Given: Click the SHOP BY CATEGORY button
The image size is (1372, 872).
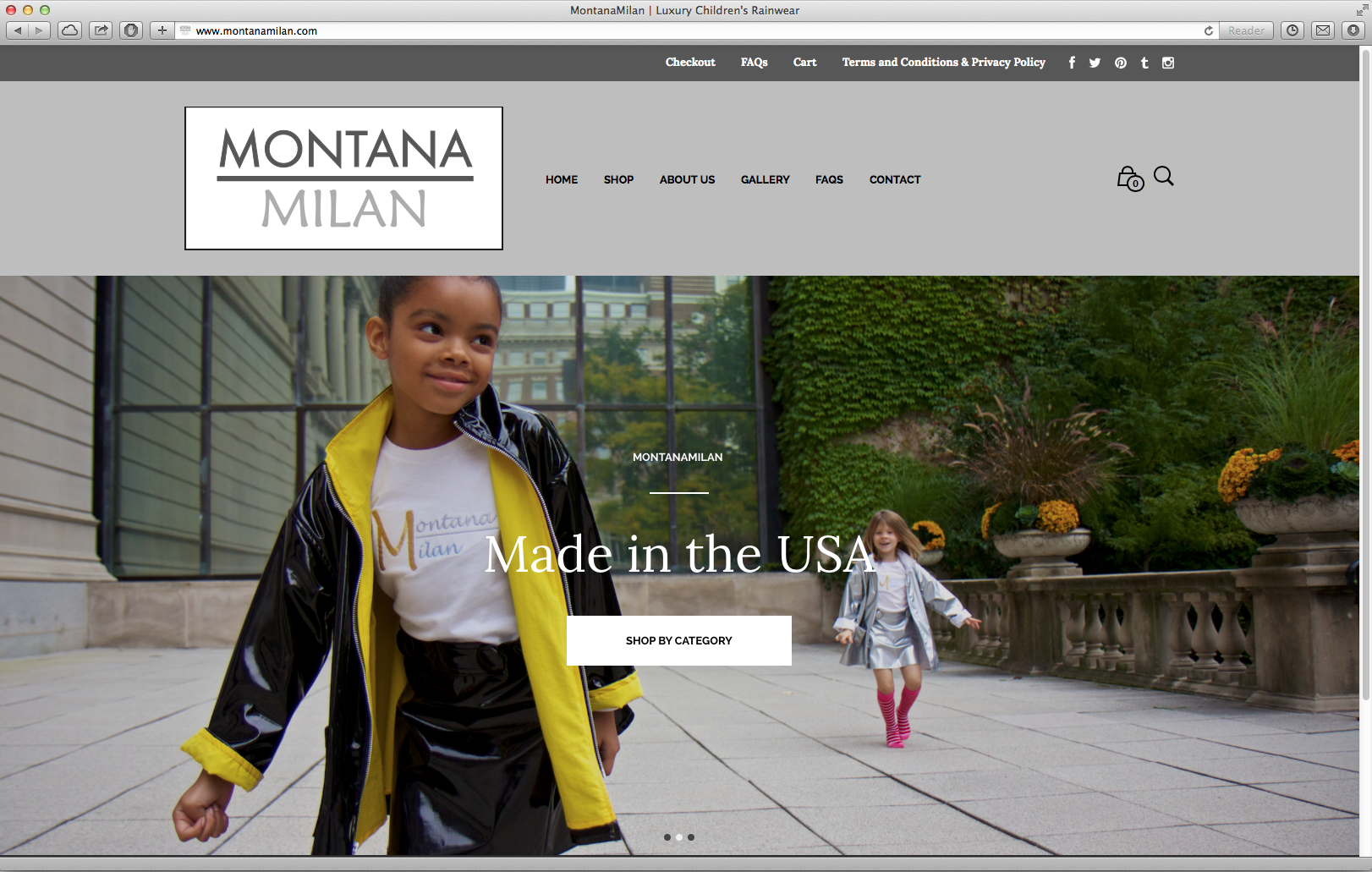Looking at the screenshot, I should click(x=679, y=640).
